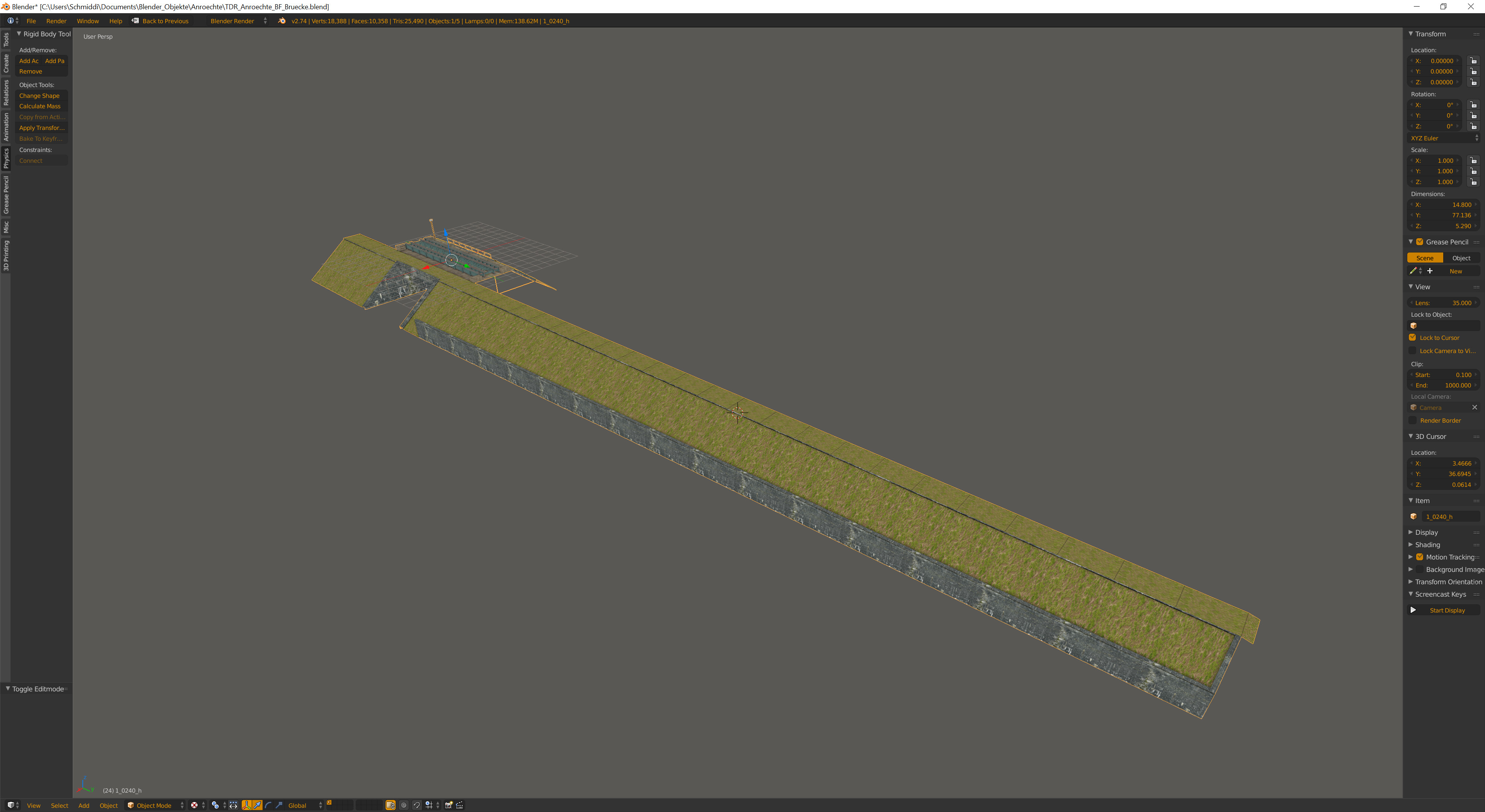The height and width of the screenshot is (812, 1485).
Task: Click the OpenGL render image camera icon
Action: 449,805
